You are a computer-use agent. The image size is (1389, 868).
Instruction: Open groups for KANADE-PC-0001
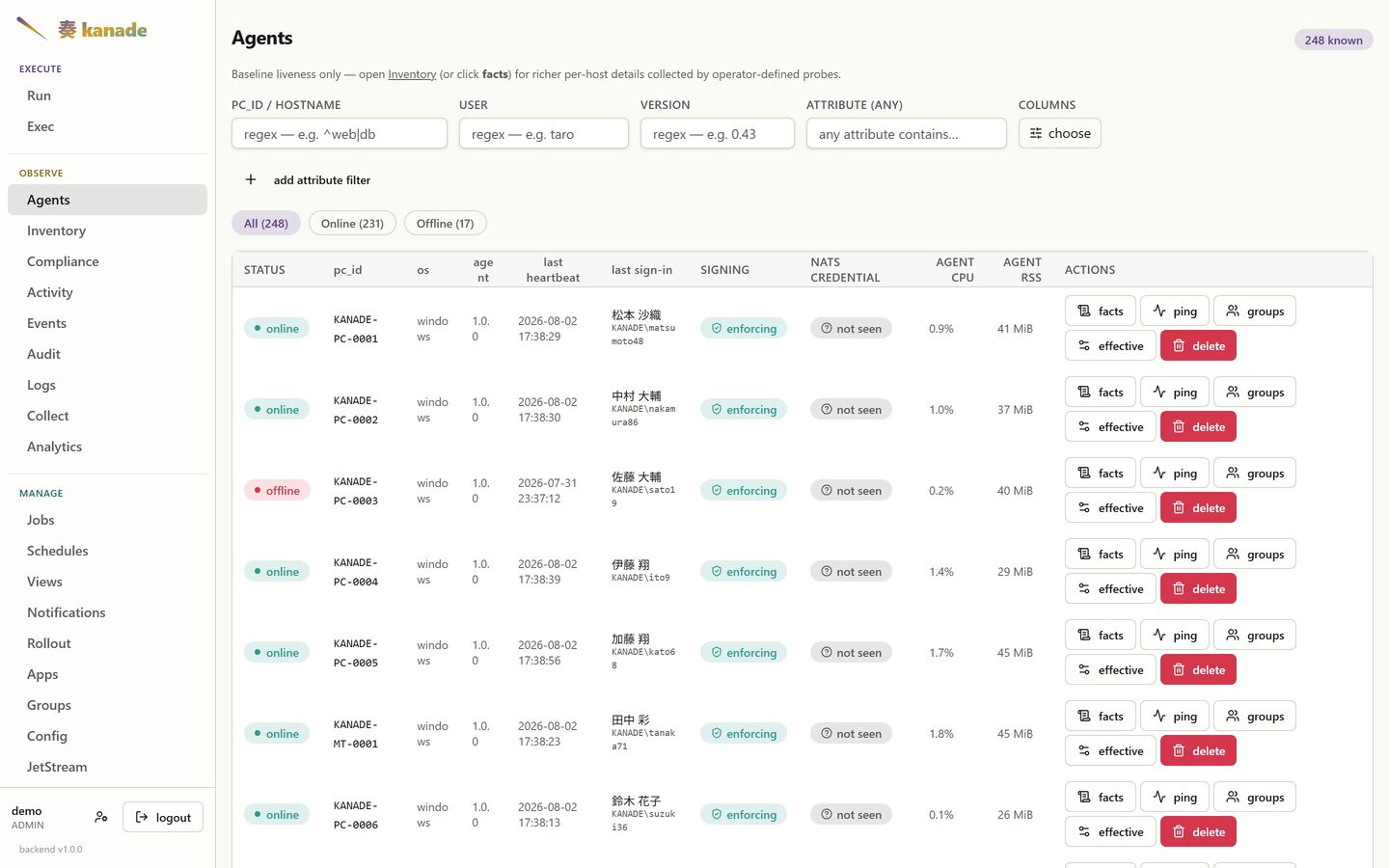(1255, 312)
